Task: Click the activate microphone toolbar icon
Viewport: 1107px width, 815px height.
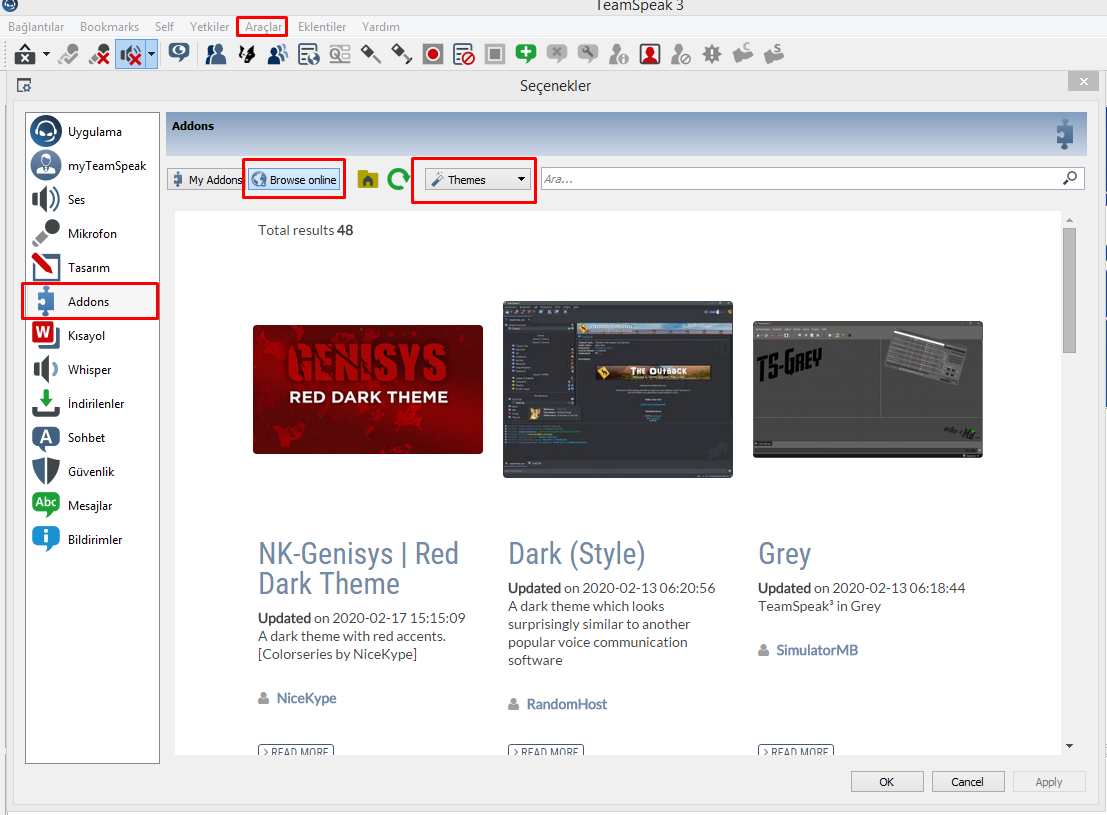Action: tap(68, 54)
